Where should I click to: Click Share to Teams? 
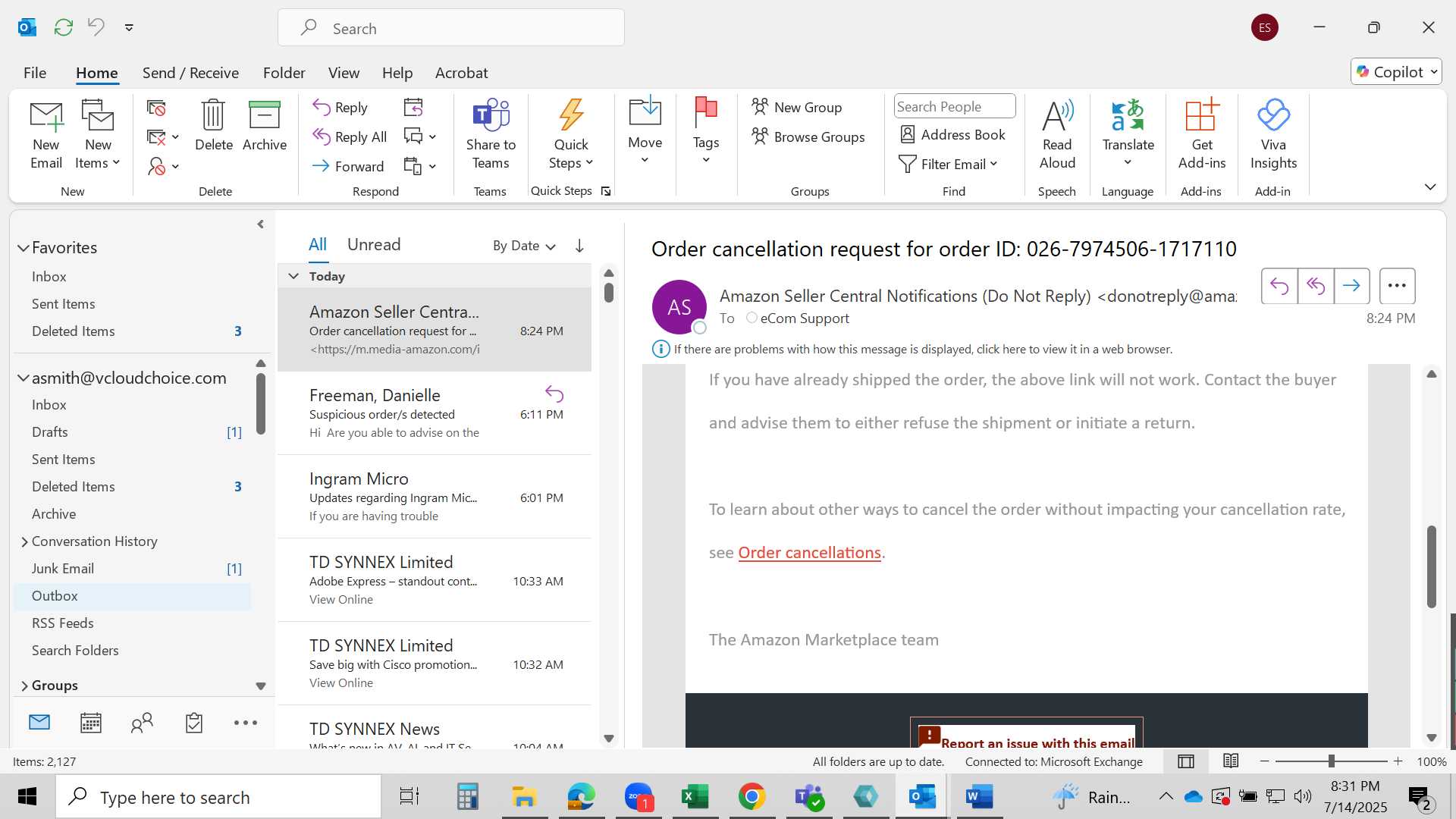coord(491,135)
